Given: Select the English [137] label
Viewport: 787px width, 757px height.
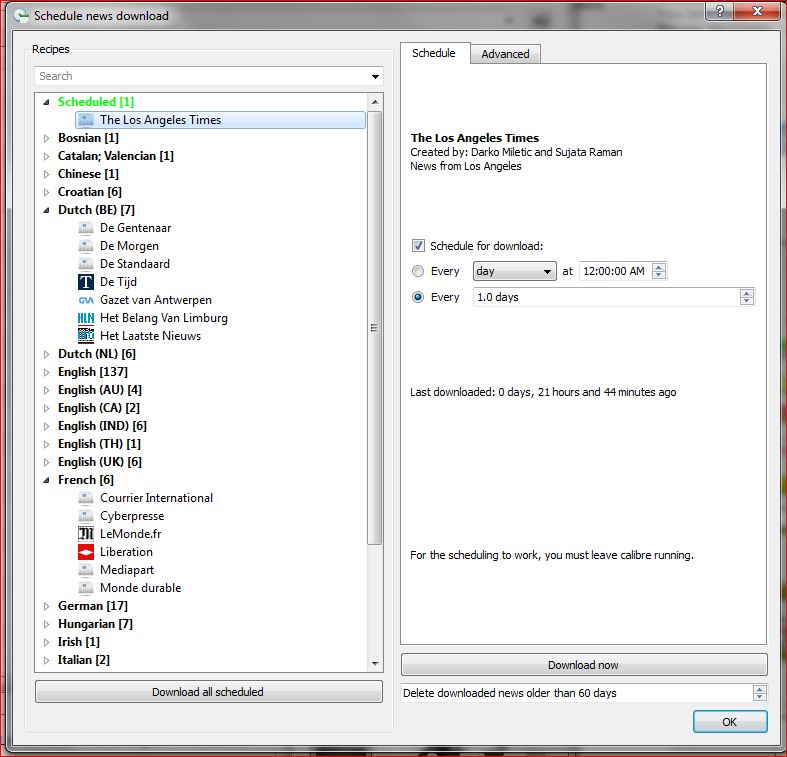Looking at the screenshot, I should click(93, 372).
